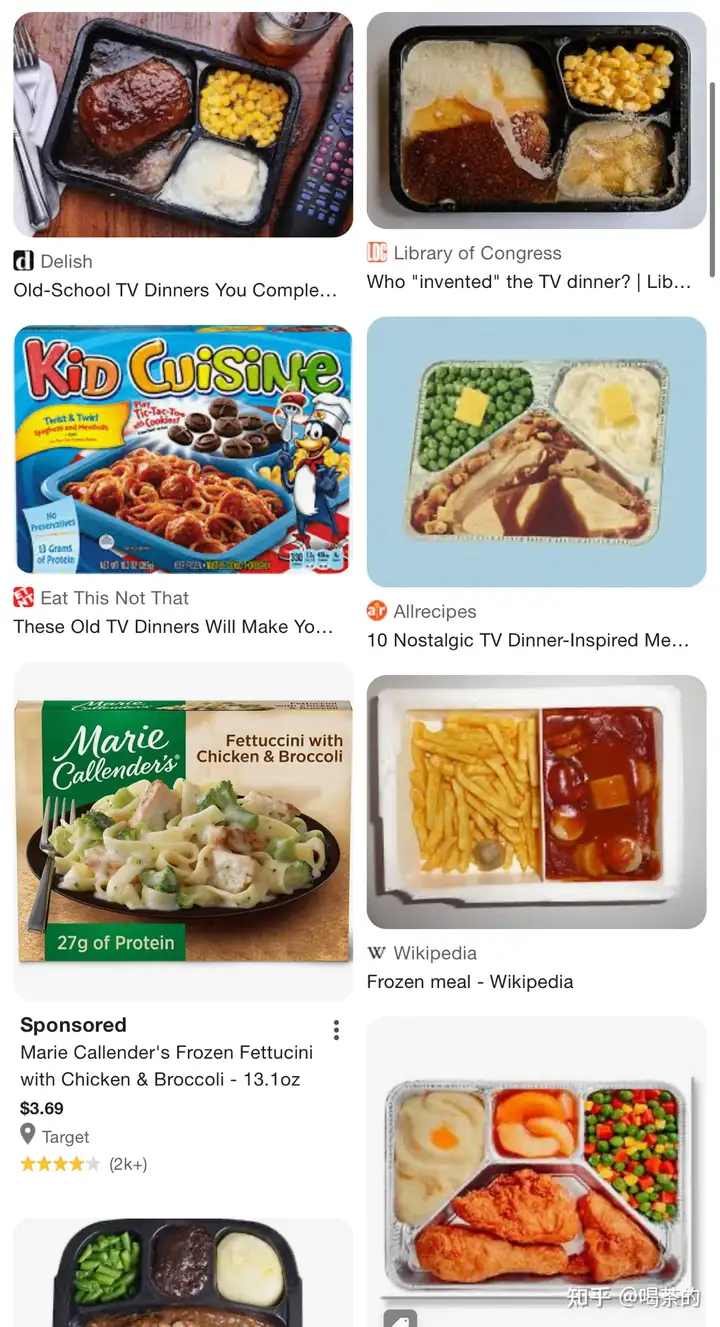Tap the Library of Congress logo icon
This screenshot has height=1327, width=720.
point(377,253)
